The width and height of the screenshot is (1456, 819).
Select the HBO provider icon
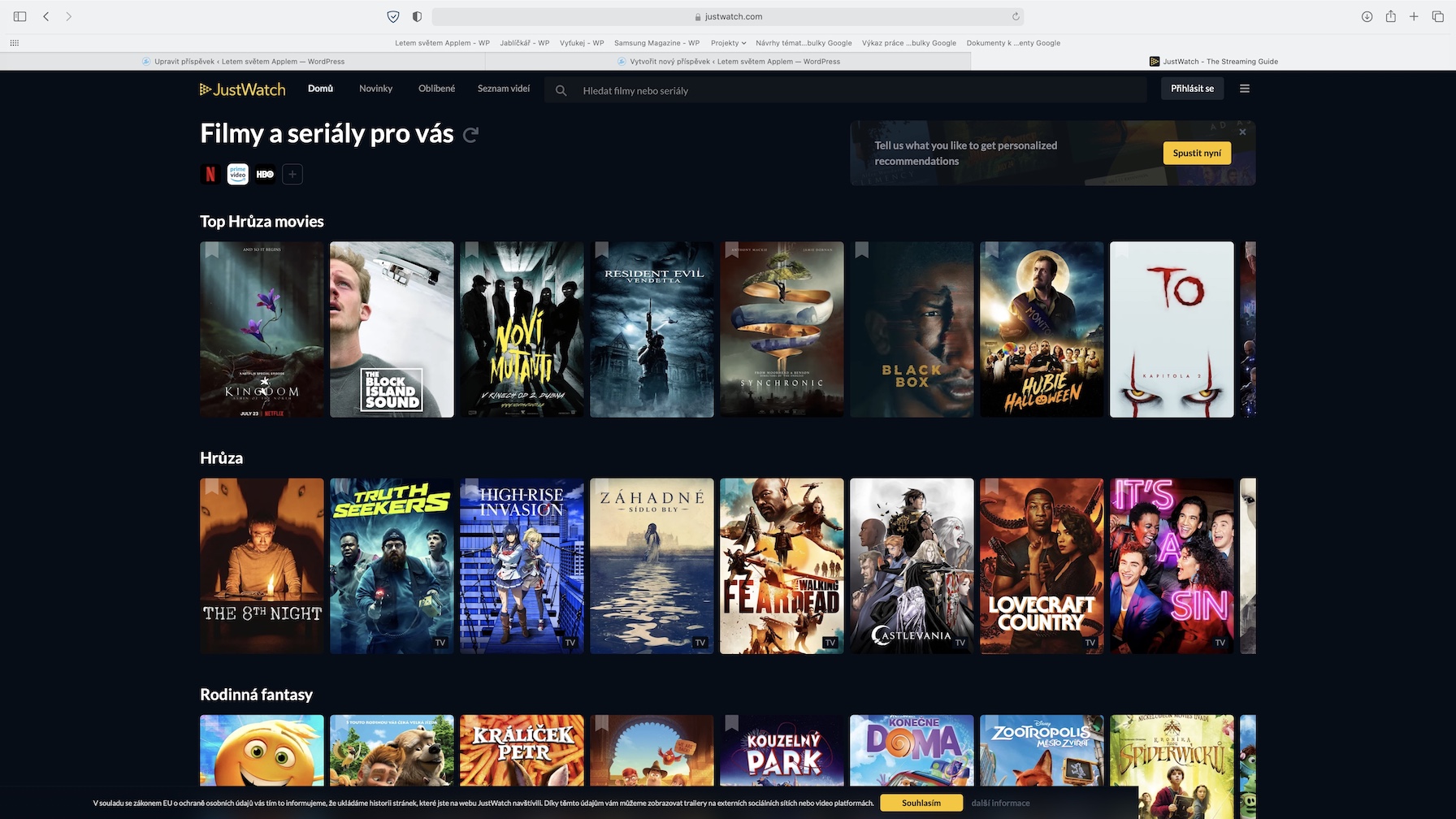click(x=265, y=174)
